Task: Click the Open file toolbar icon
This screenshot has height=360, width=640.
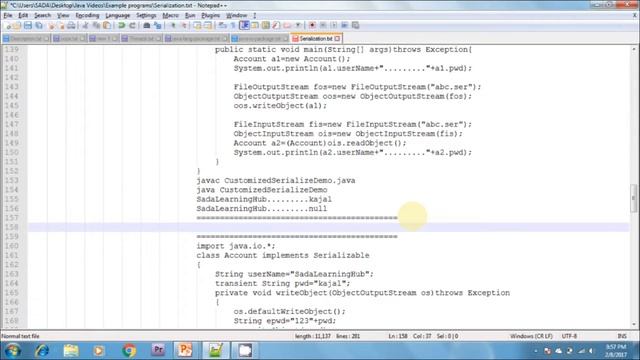Action: 17,26
